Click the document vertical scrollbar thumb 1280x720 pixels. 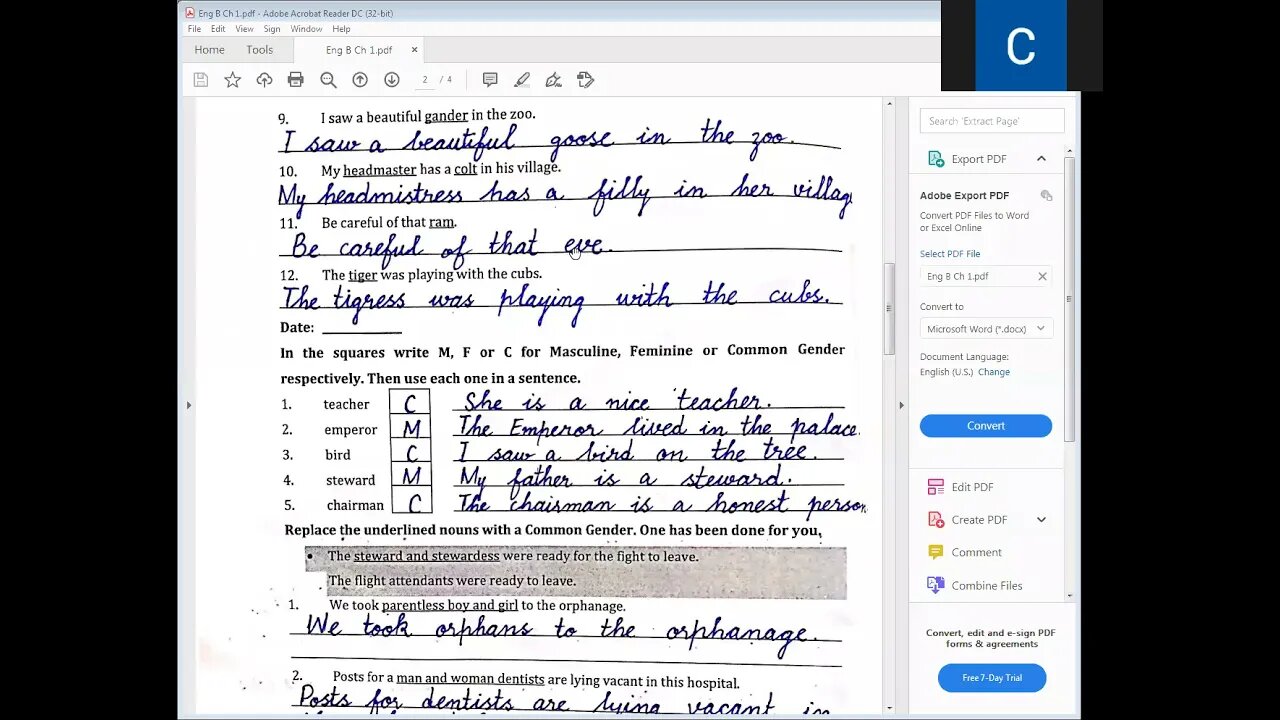click(889, 310)
